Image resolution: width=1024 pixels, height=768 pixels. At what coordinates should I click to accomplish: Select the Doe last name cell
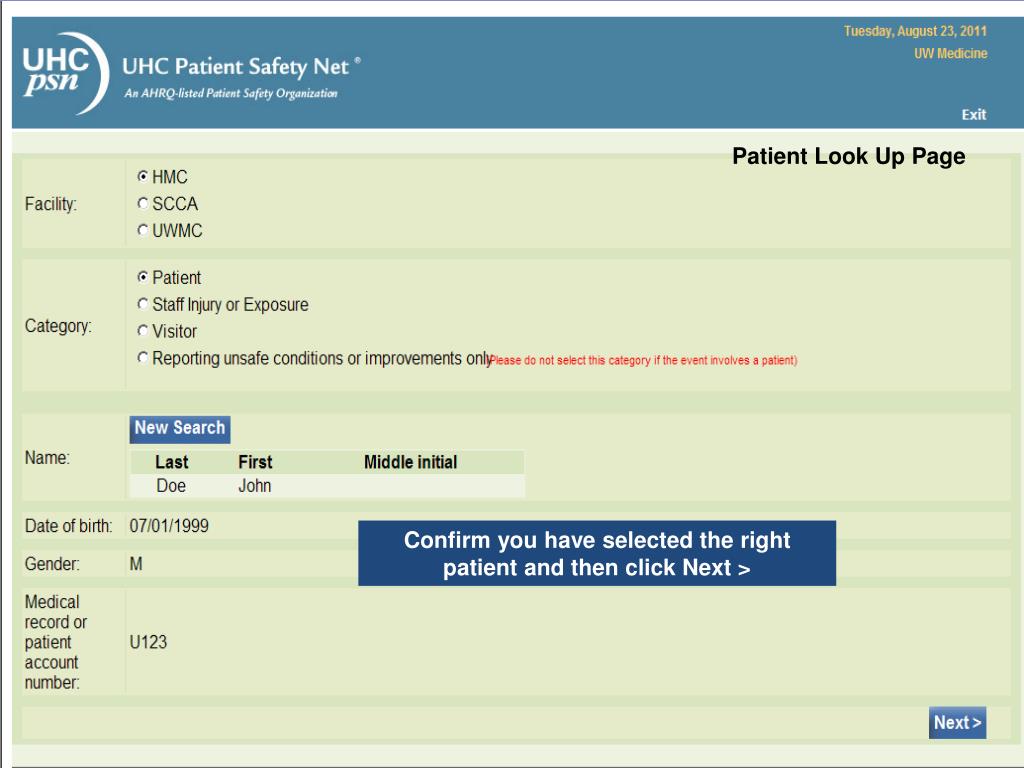click(171, 486)
